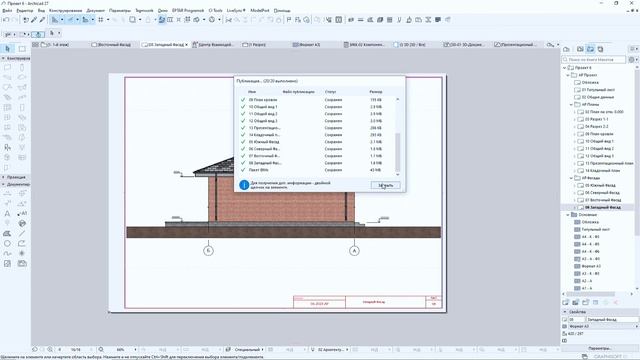Select the Line tool in toolbox
This screenshot has height=360, width=640.
(x=22, y=233)
